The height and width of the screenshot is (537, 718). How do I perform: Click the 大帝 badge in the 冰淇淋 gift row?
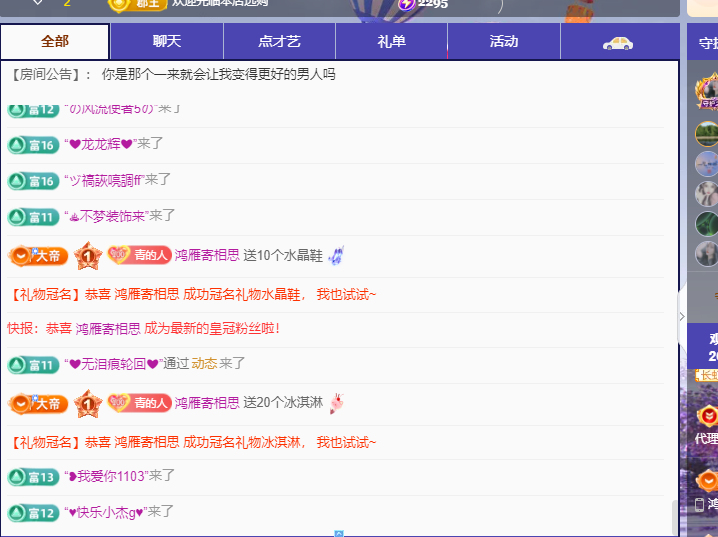(x=38, y=404)
